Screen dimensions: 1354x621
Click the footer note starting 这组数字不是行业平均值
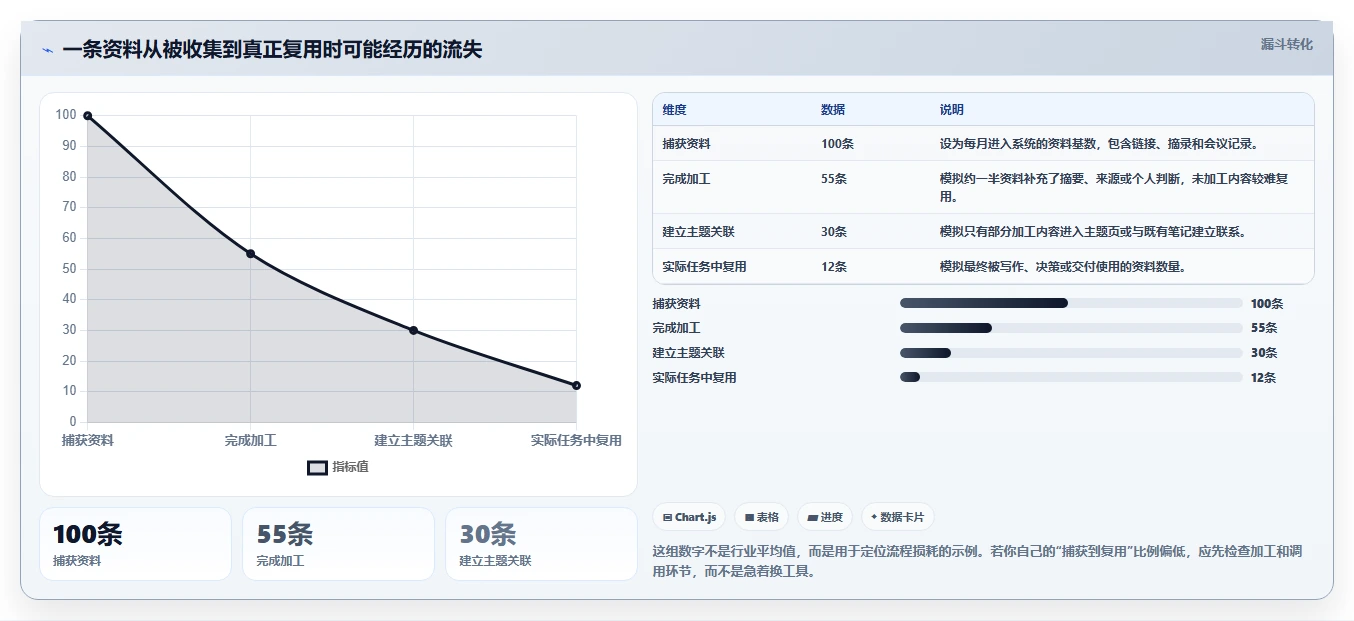977,562
